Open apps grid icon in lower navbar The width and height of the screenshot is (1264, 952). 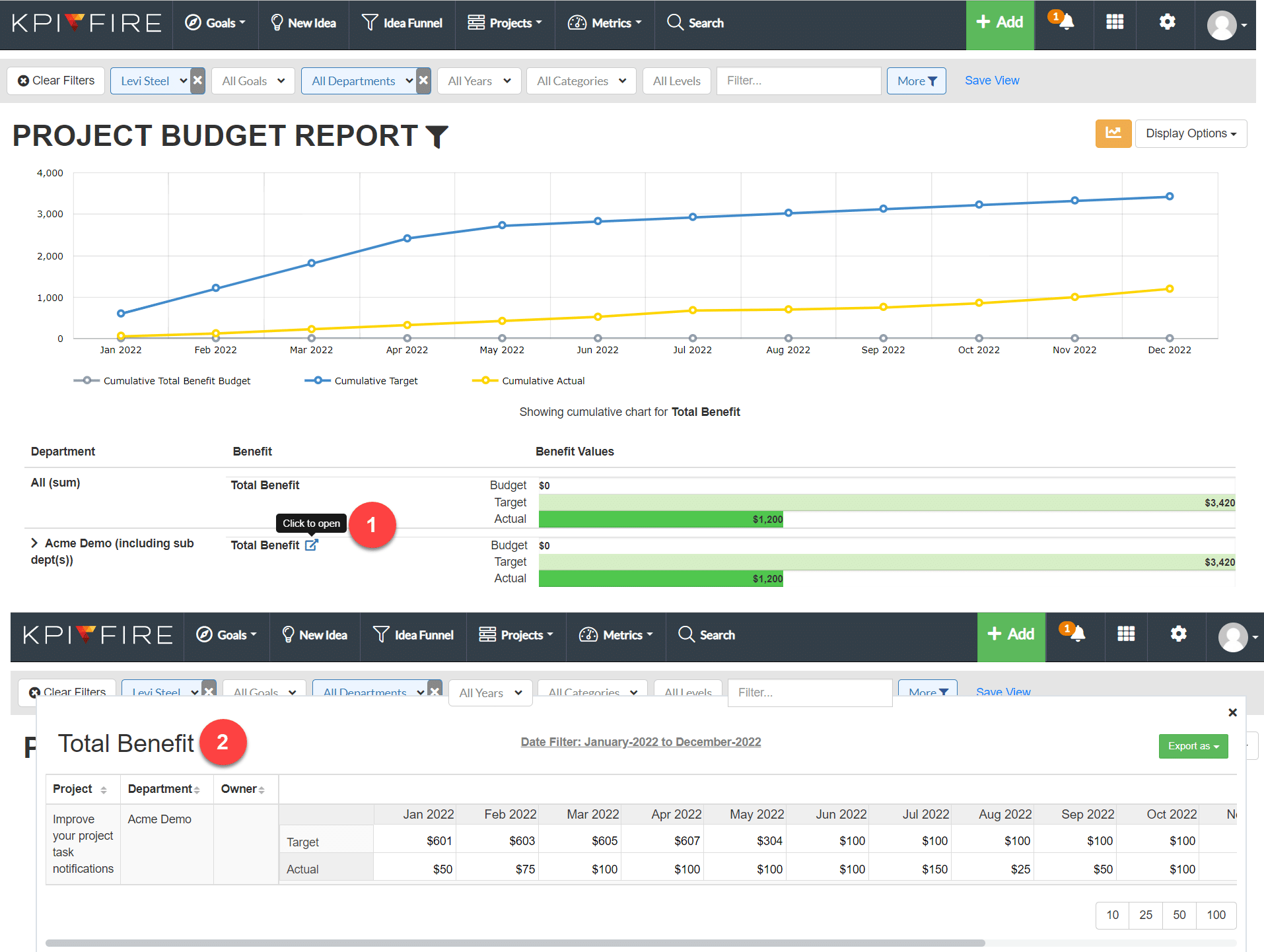click(1126, 634)
